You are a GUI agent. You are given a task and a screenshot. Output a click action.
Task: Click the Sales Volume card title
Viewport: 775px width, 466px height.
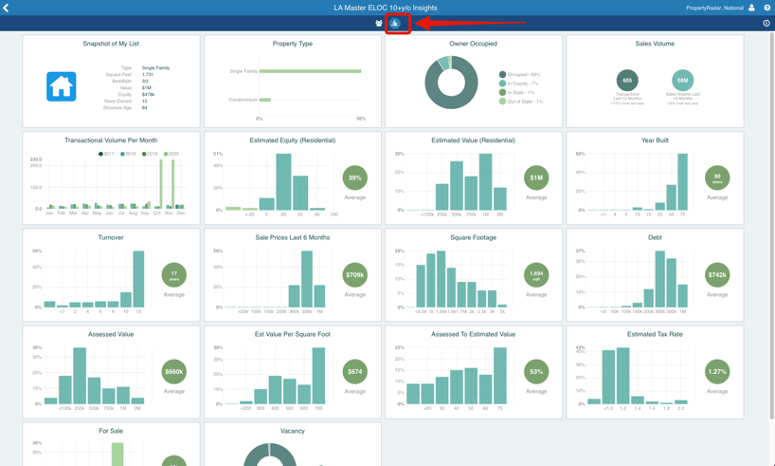(x=655, y=43)
